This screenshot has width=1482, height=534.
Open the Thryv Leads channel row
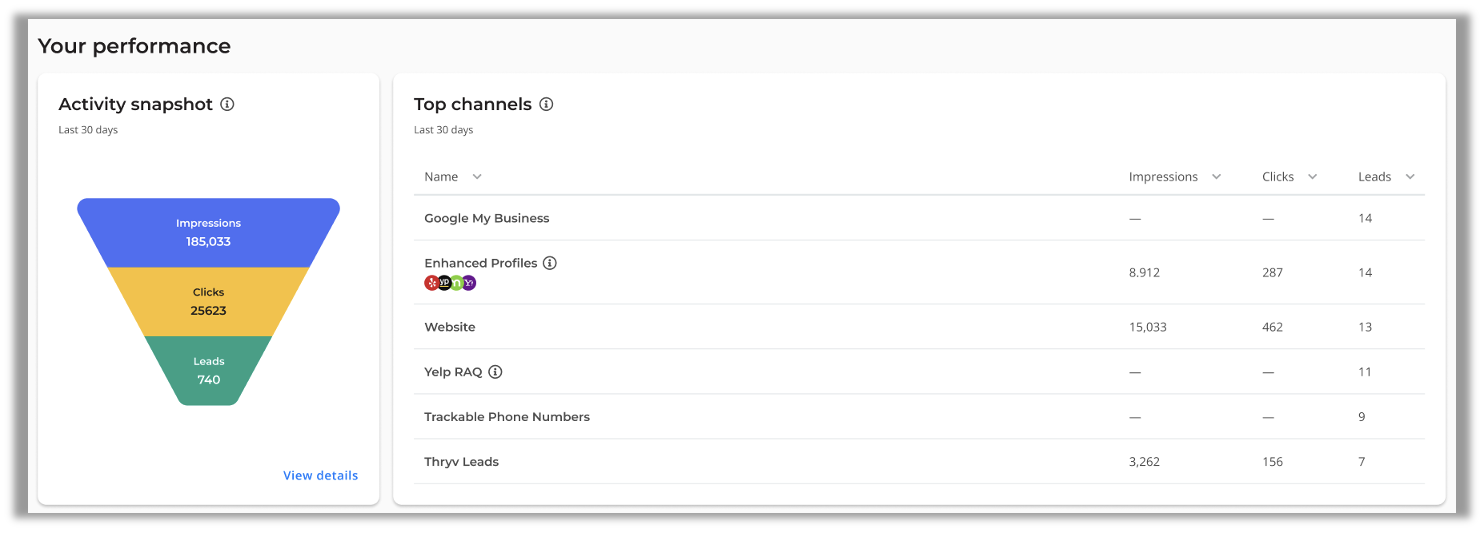click(461, 462)
